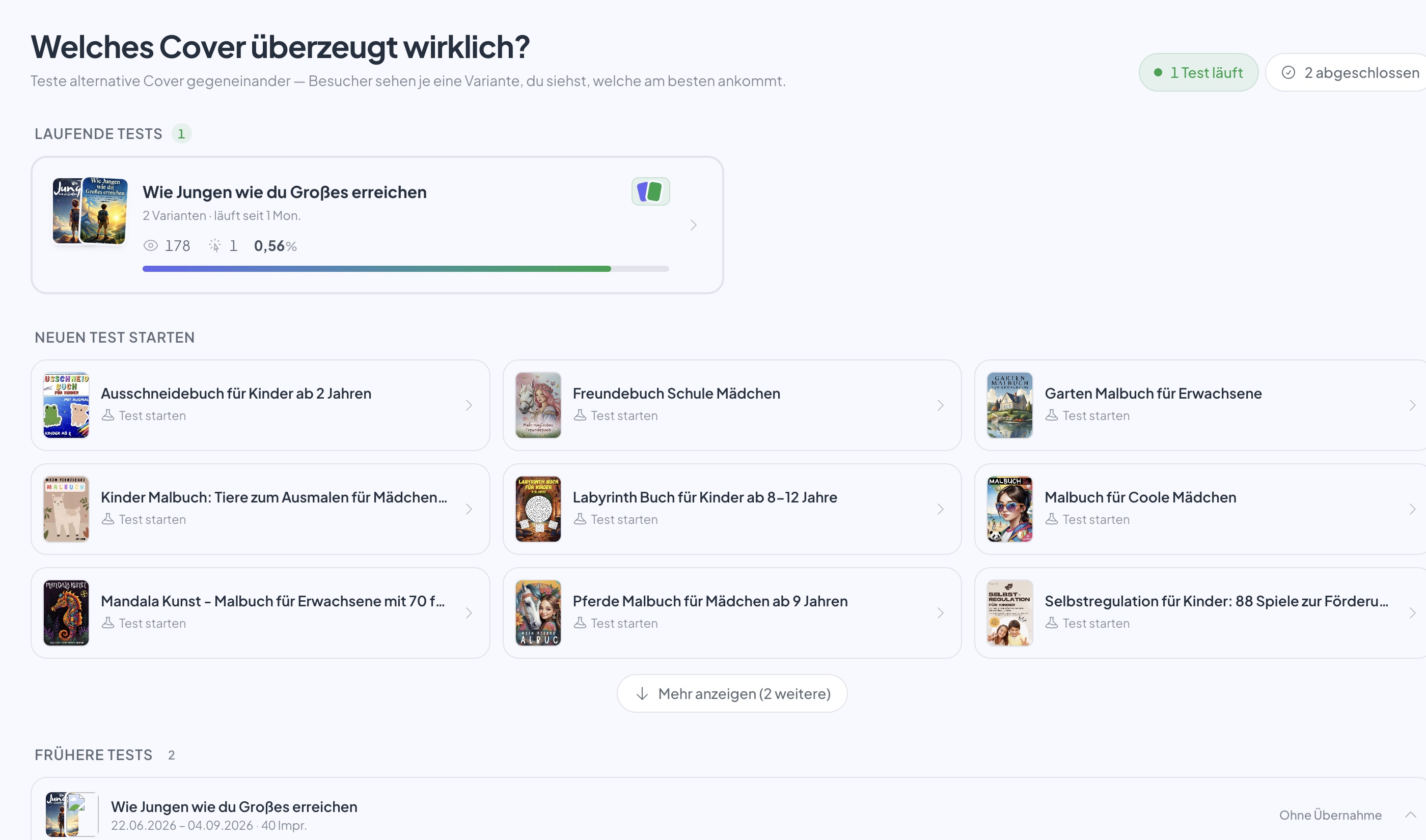This screenshot has width=1426, height=840.
Task: Click the Ohne Übernahme label
Action: click(x=1330, y=815)
